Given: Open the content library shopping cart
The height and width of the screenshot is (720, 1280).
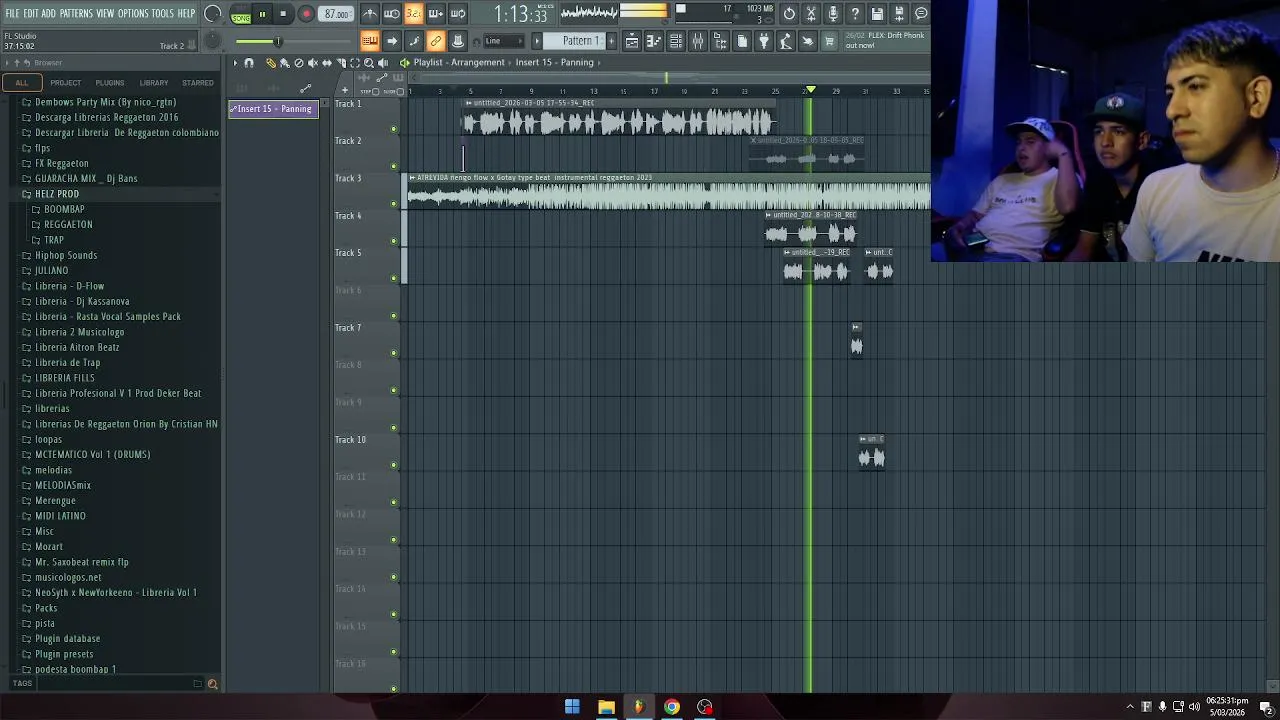Looking at the screenshot, I should point(829,41).
